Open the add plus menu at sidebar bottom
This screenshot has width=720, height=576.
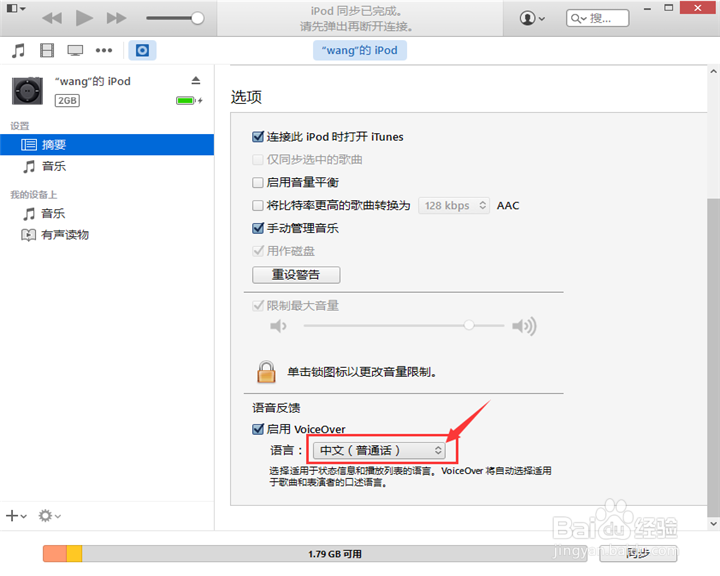tap(16, 516)
